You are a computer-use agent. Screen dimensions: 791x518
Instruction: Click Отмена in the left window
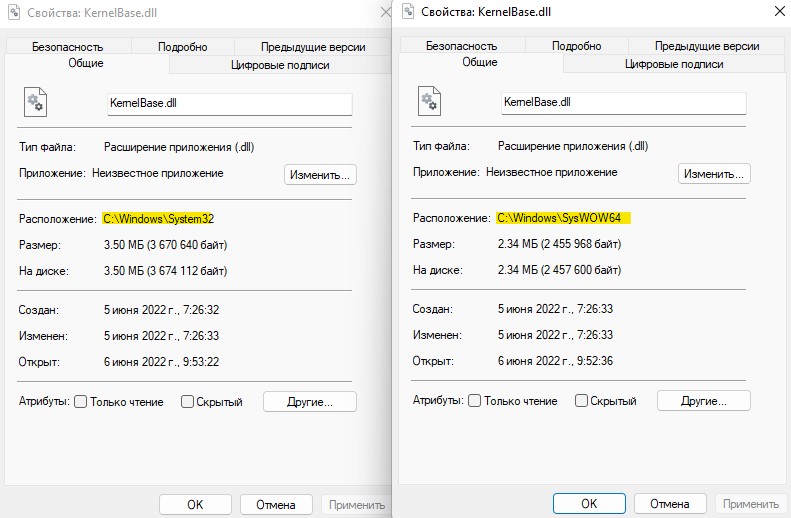click(276, 504)
